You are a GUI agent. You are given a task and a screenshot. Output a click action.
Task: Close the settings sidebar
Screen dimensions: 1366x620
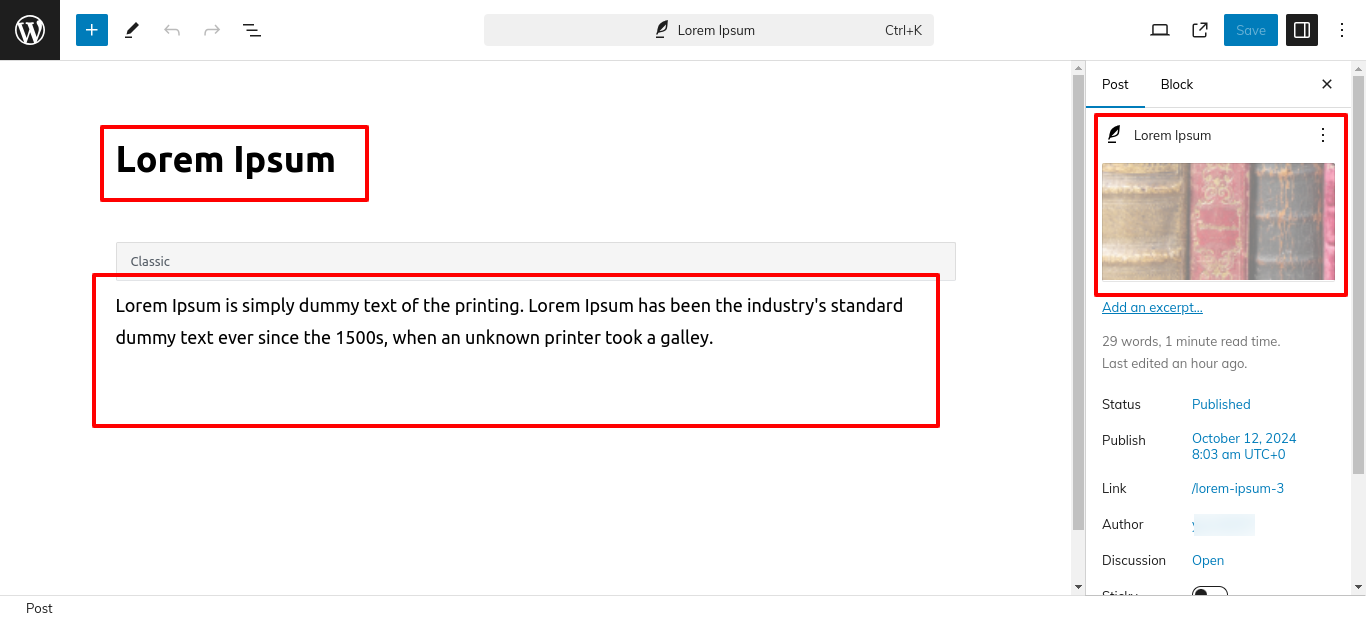1327,84
